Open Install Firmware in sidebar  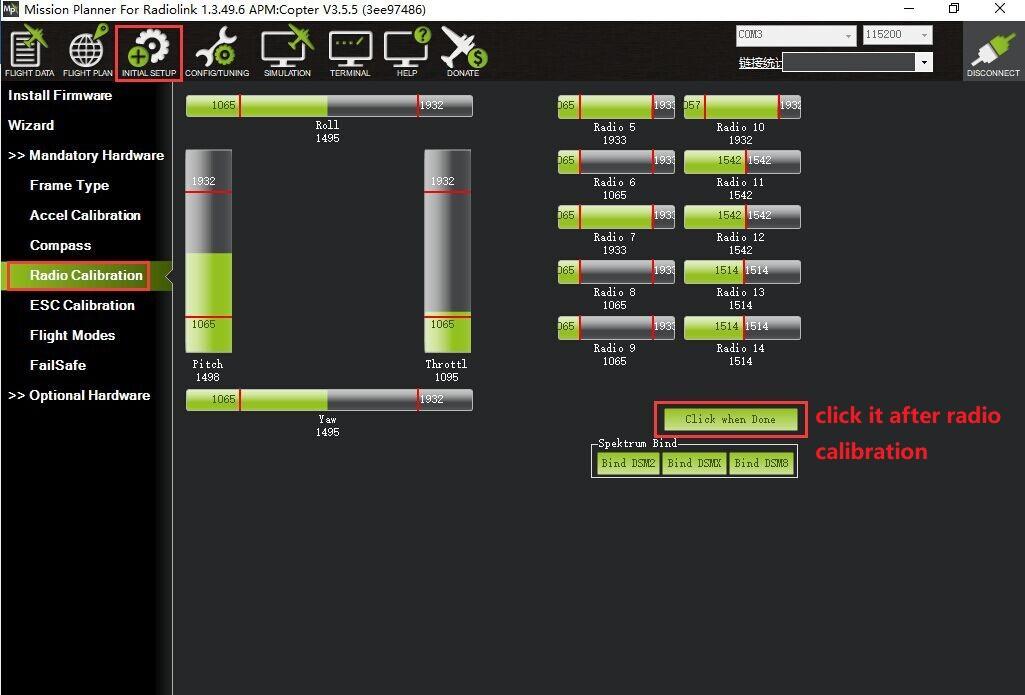[60, 96]
